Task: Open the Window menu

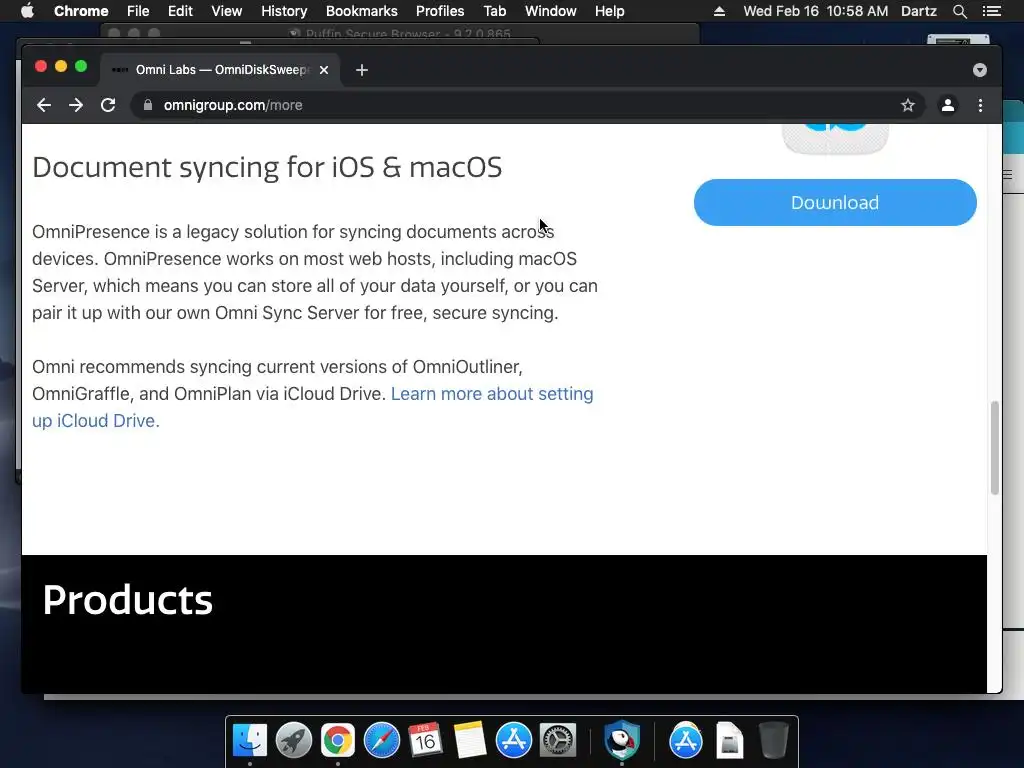Action: click(x=551, y=11)
